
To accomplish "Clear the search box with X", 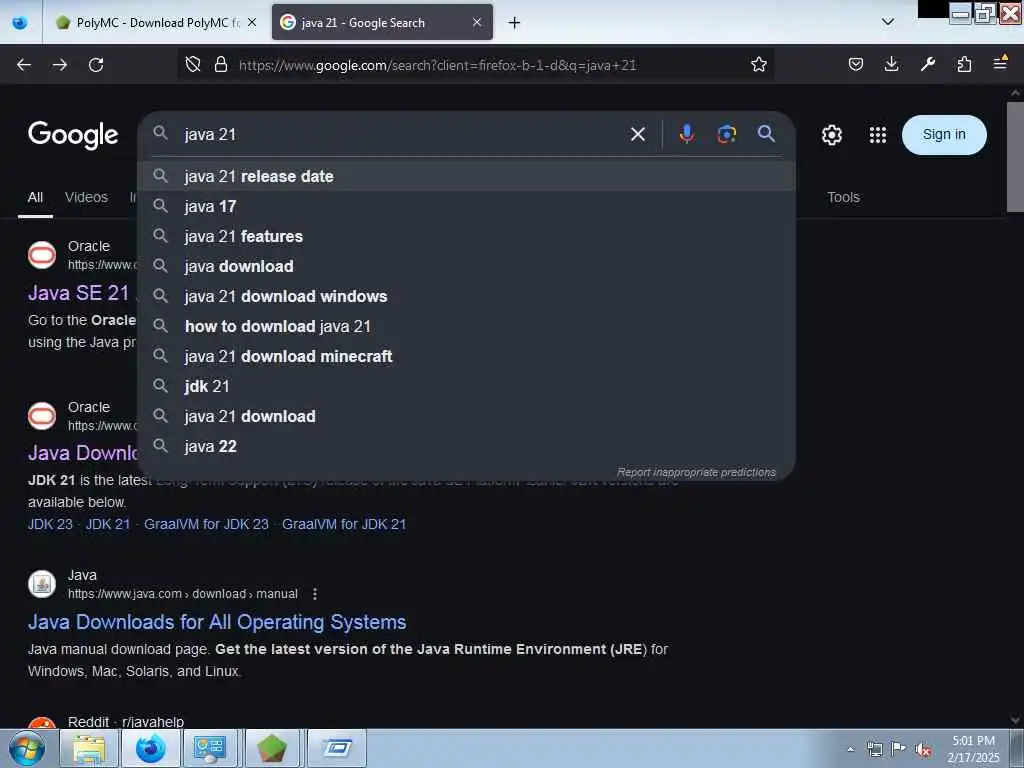I will click(638, 135).
